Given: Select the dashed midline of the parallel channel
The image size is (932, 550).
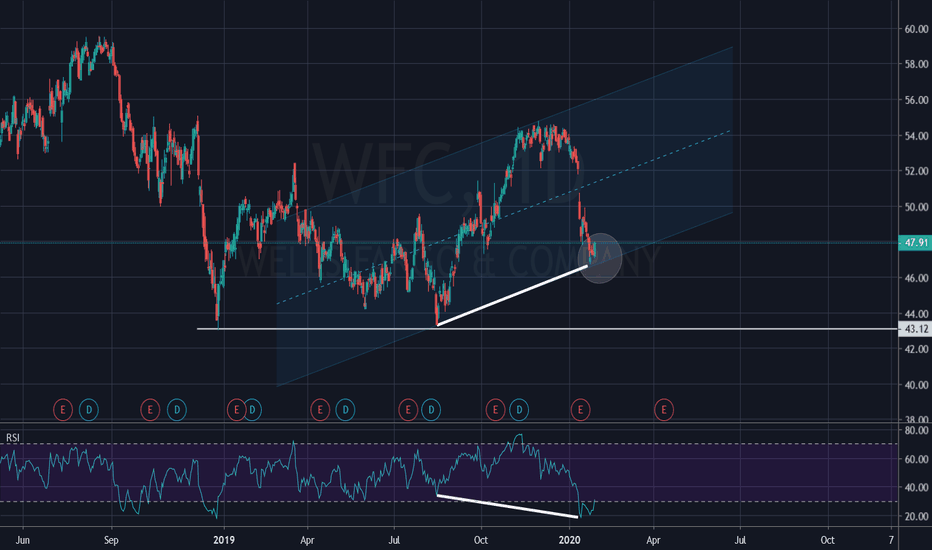Looking at the screenshot, I should coord(503,218).
